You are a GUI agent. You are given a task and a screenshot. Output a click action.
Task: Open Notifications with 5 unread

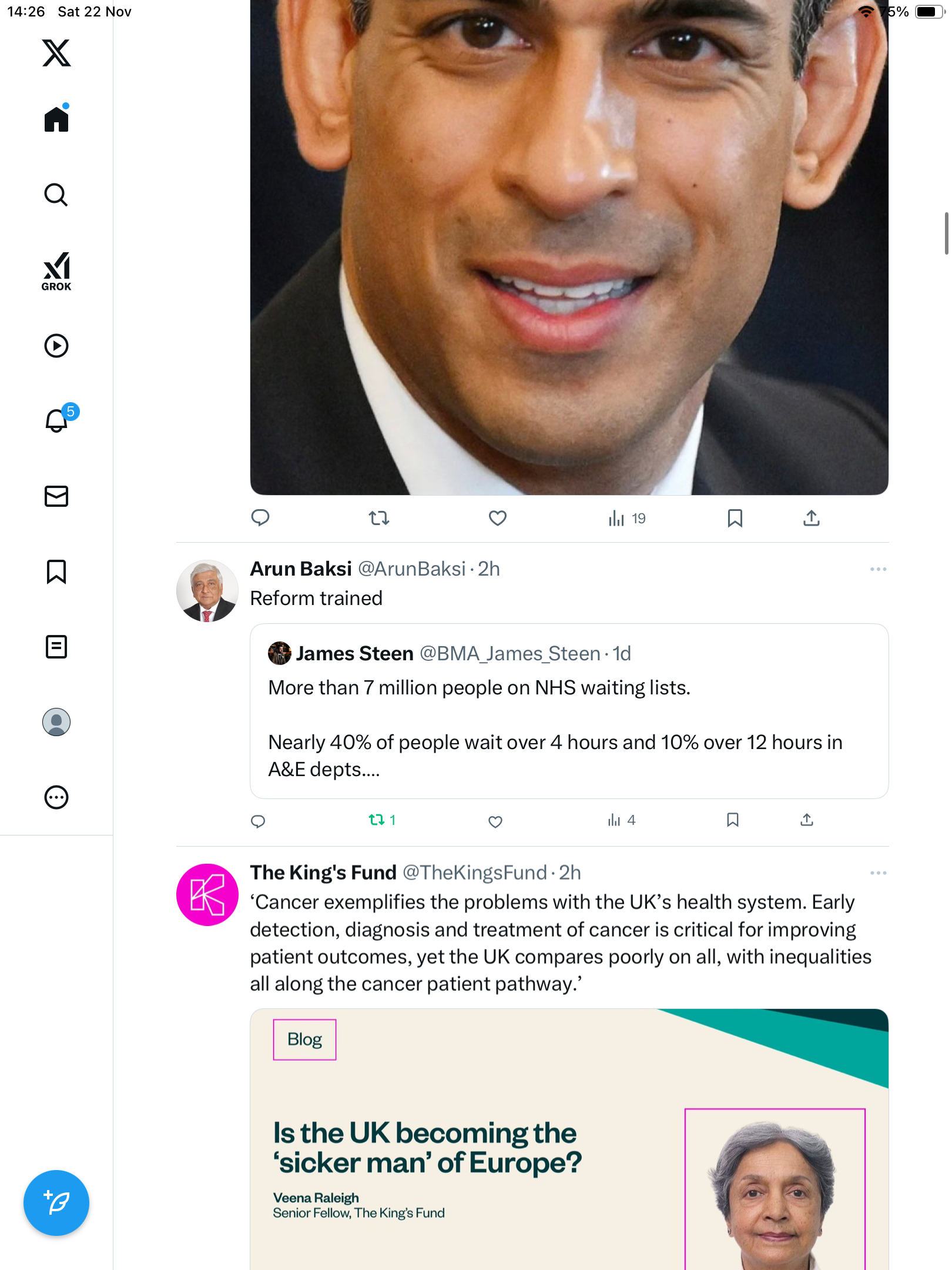point(58,420)
